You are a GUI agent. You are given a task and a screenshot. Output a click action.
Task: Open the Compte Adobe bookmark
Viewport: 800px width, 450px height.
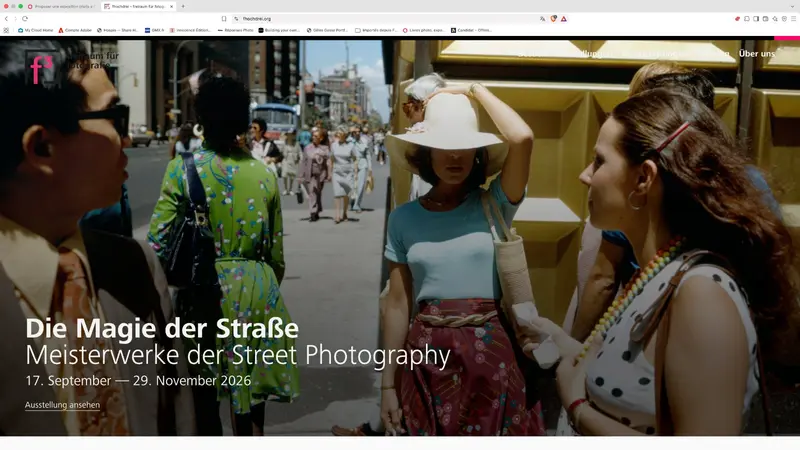click(75, 31)
